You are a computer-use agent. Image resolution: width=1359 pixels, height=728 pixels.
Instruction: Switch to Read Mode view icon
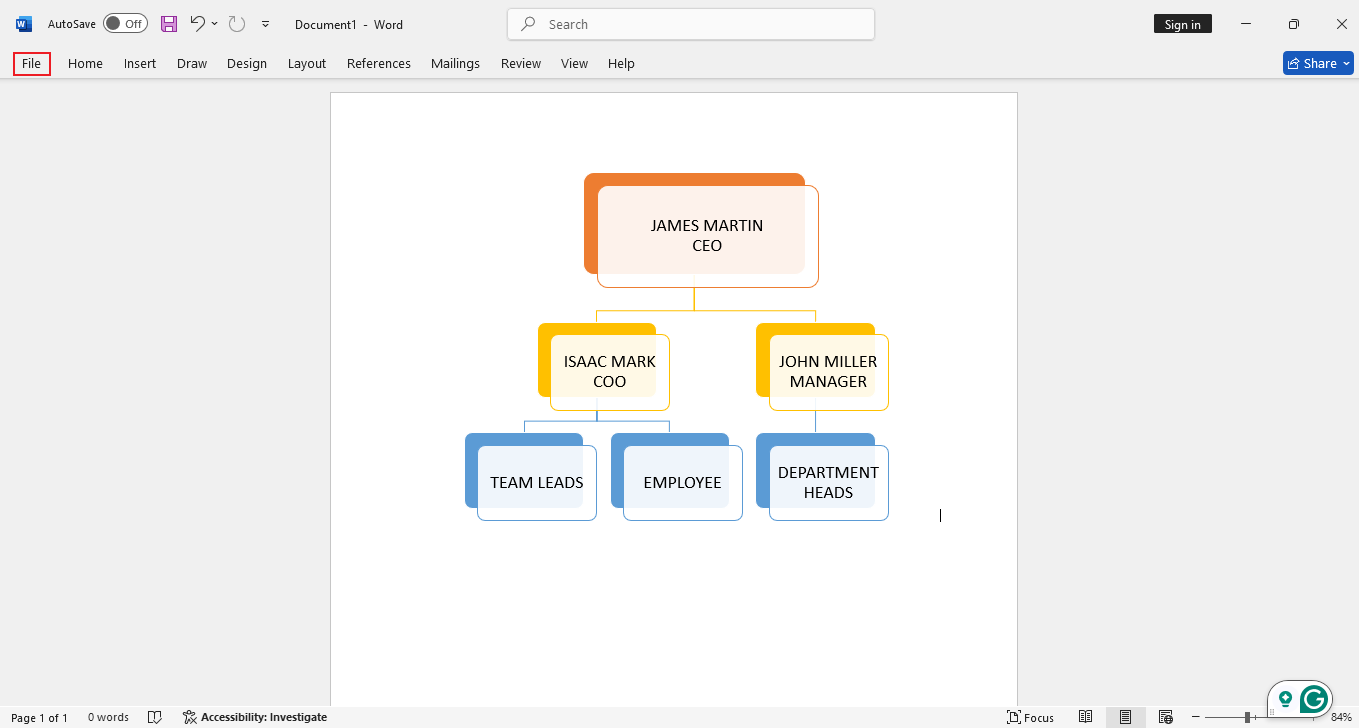point(1085,717)
